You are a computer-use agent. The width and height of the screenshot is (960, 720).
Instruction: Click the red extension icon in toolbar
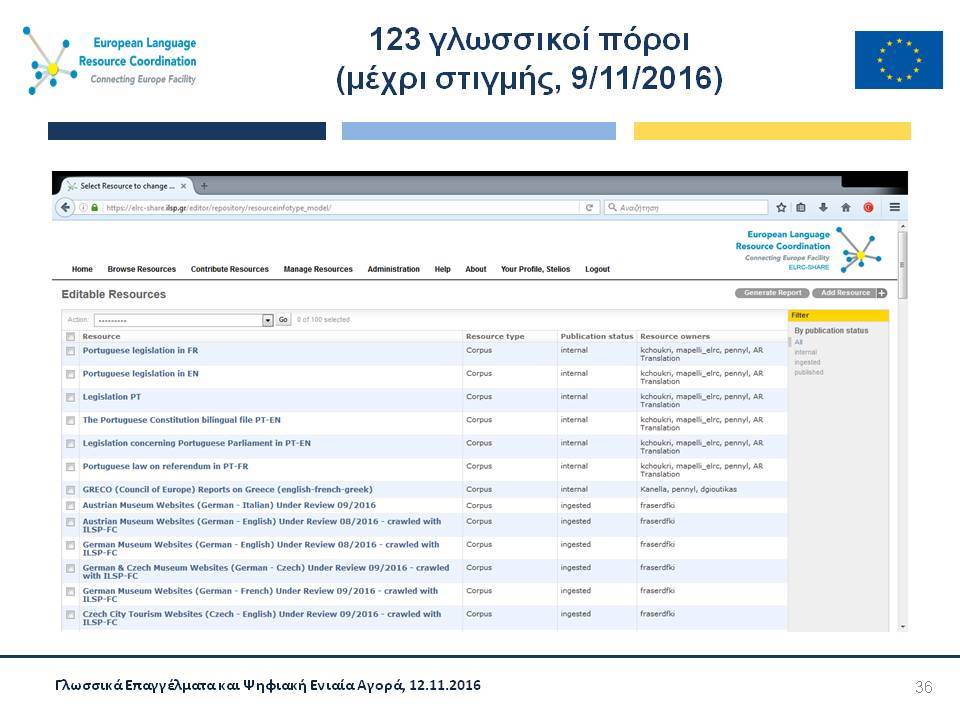pyautogui.click(x=868, y=208)
